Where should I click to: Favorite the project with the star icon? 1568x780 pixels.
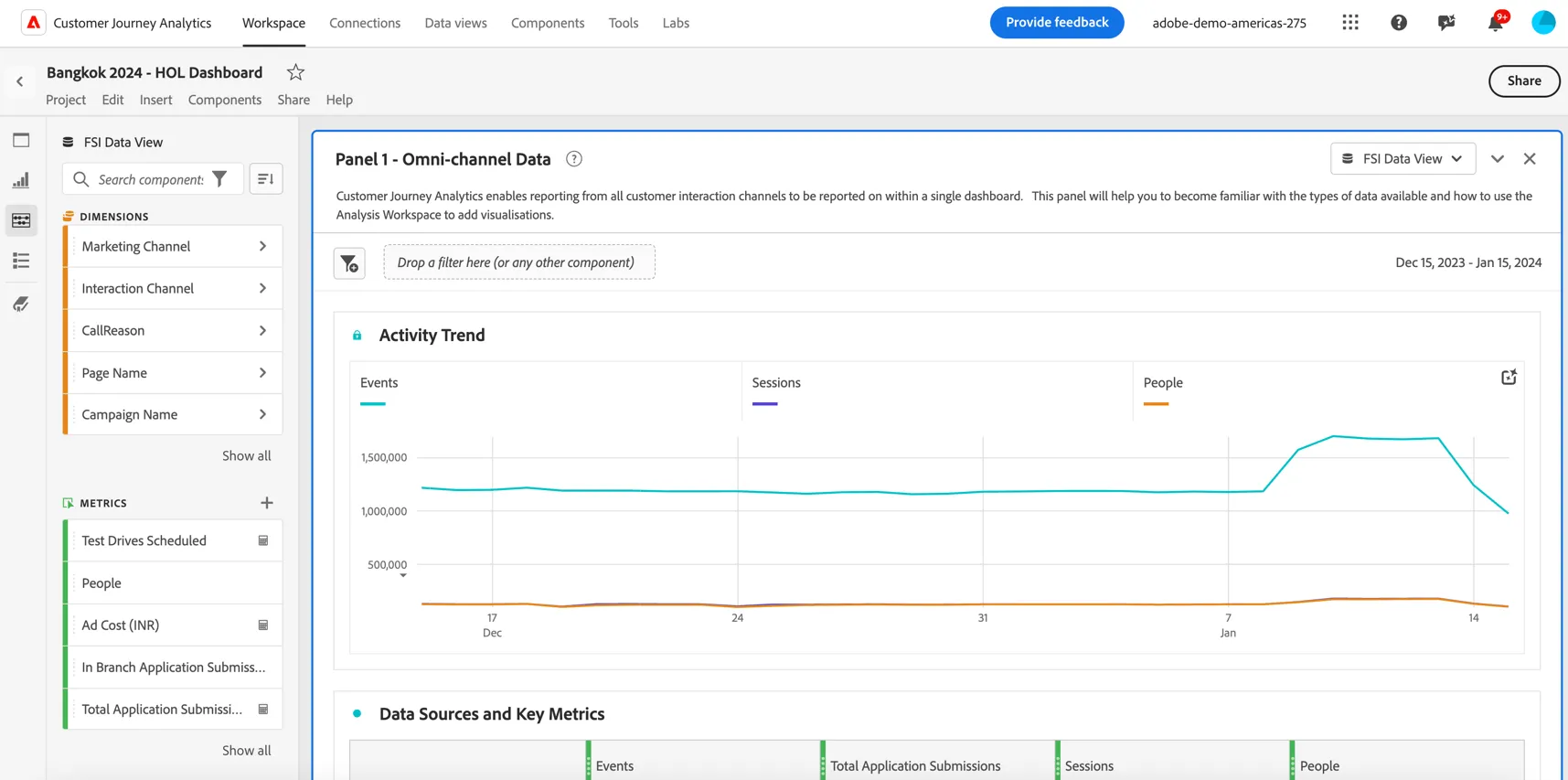[295, 72]
